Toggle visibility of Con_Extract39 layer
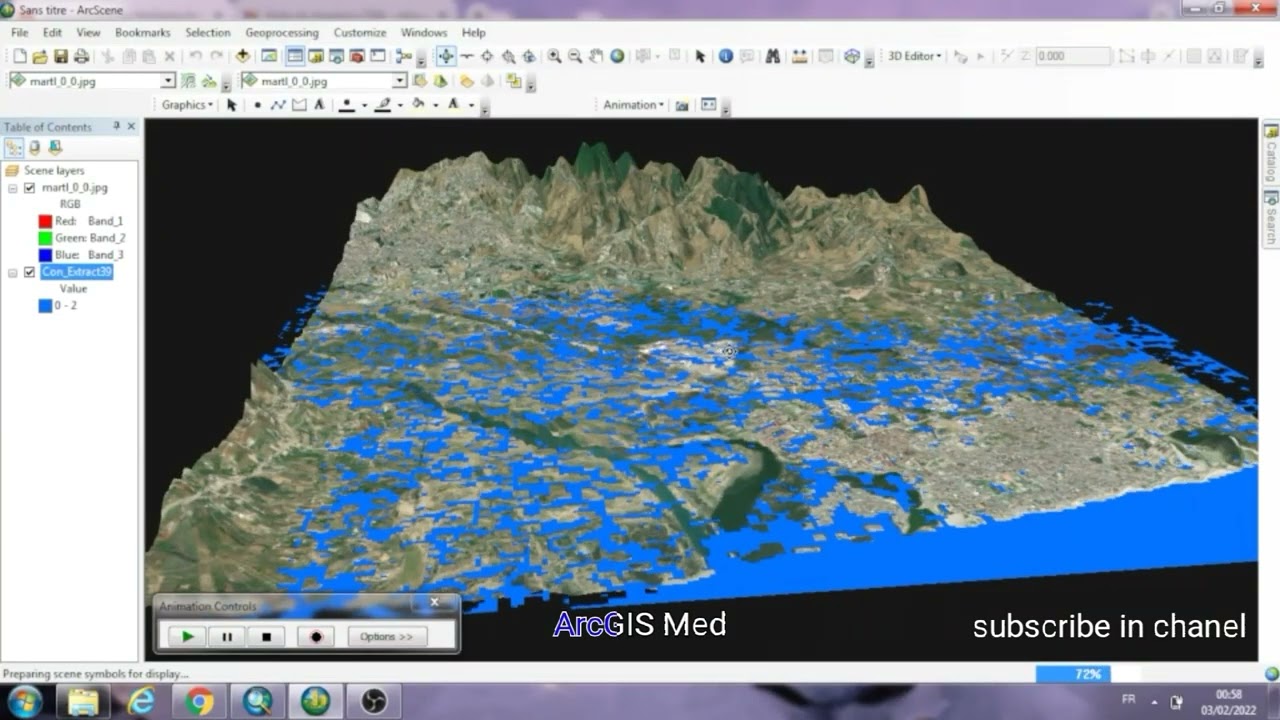The image size is (1280, 720). tap(29, 272)
